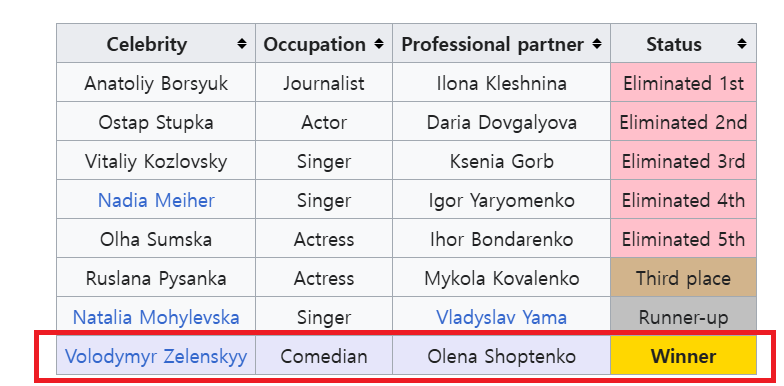The image size is (784, 386).
Task: Open the Volodymyr Zelenskyy link
Action: point(156,356)
